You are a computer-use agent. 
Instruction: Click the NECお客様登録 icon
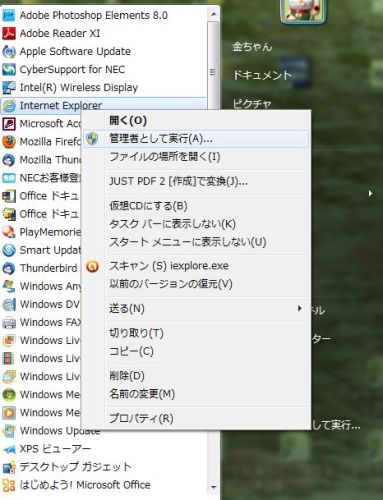tap(9, 178)
